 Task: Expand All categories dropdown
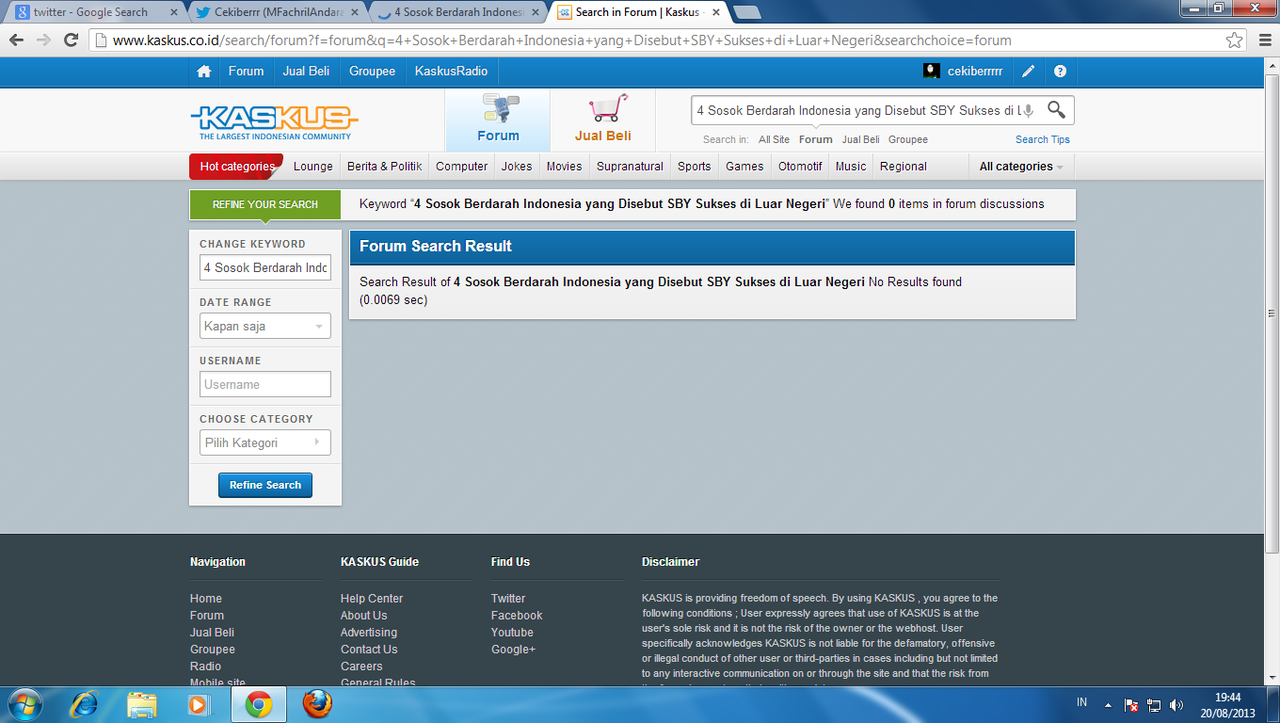tap(1021, 167)
